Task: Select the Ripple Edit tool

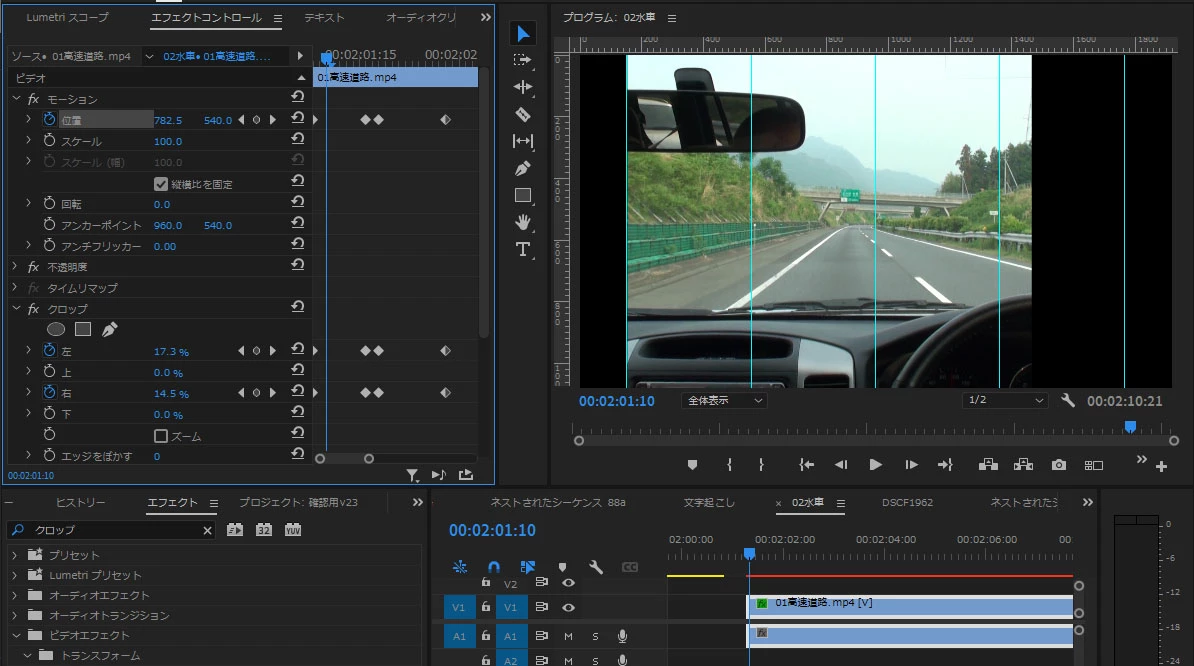Action: [523, 87]
